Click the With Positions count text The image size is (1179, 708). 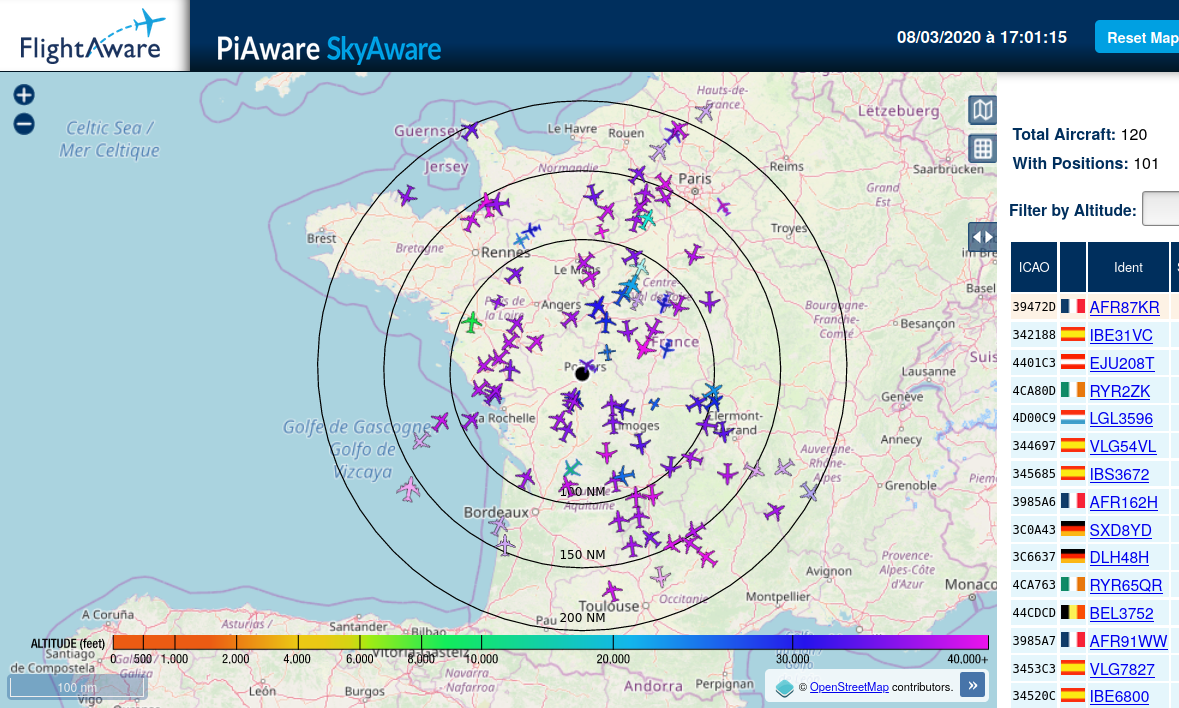pyautogui.click(x=1085, y=163)
